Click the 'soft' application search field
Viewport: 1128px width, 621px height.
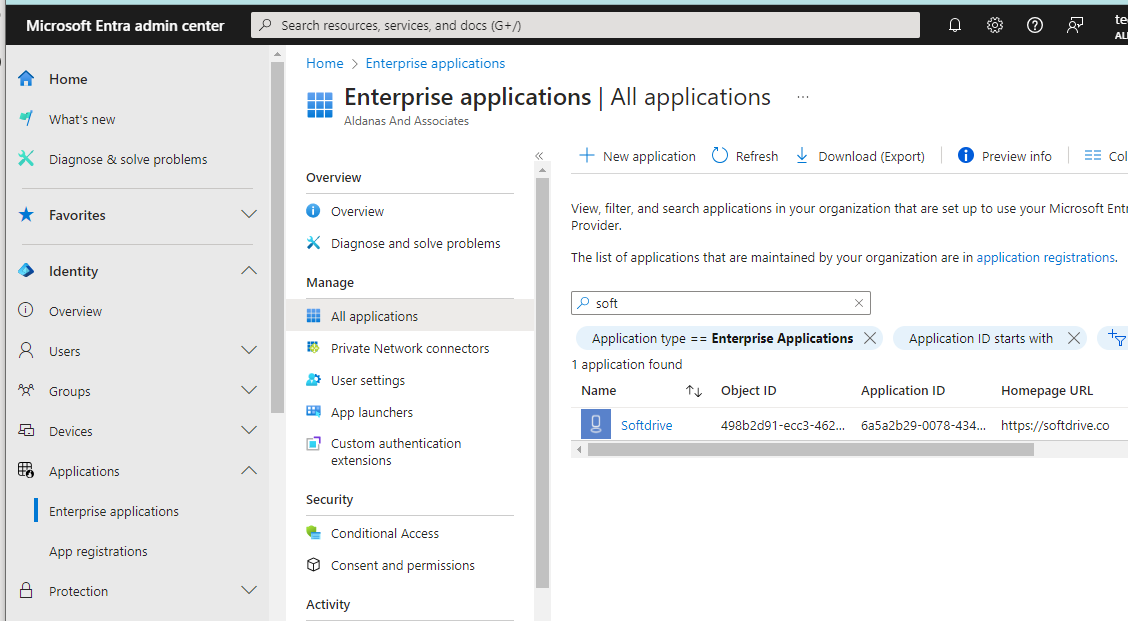coord(720,303)
